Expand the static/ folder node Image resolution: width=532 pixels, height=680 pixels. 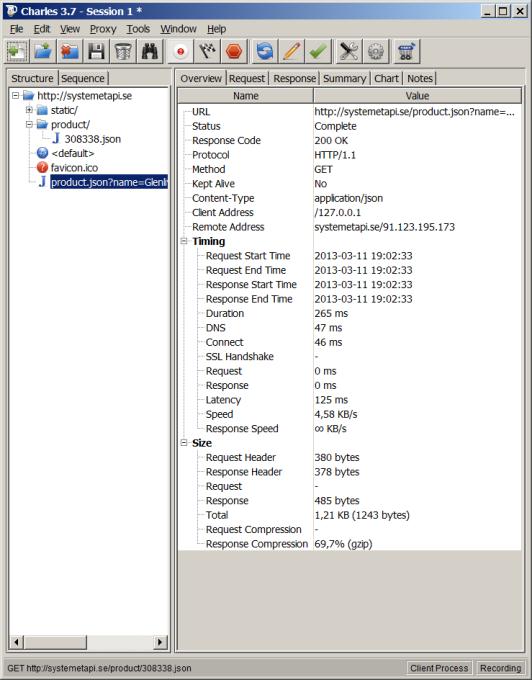[x=29, y=110]
